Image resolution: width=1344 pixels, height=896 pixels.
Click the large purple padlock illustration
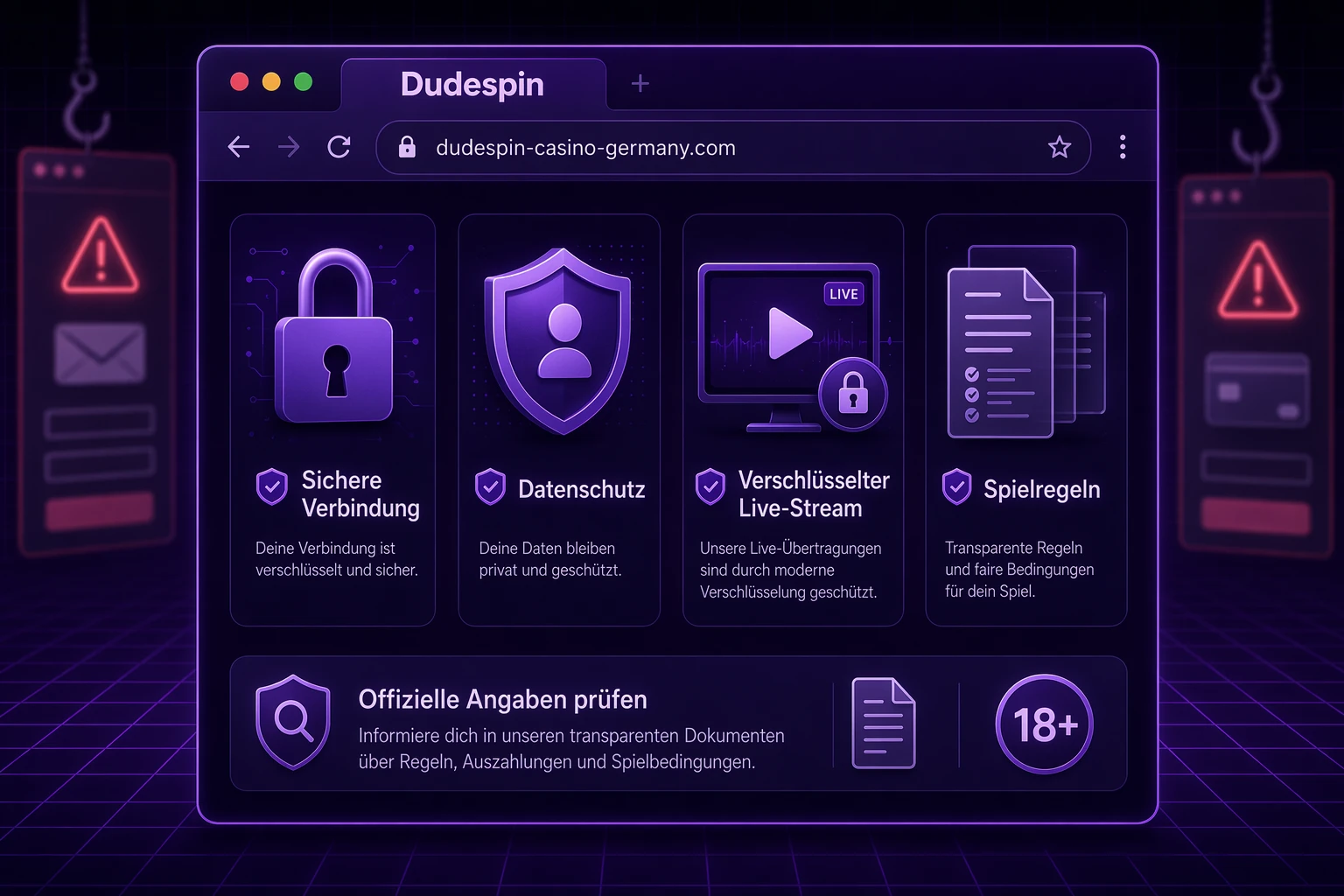[333, 337]
